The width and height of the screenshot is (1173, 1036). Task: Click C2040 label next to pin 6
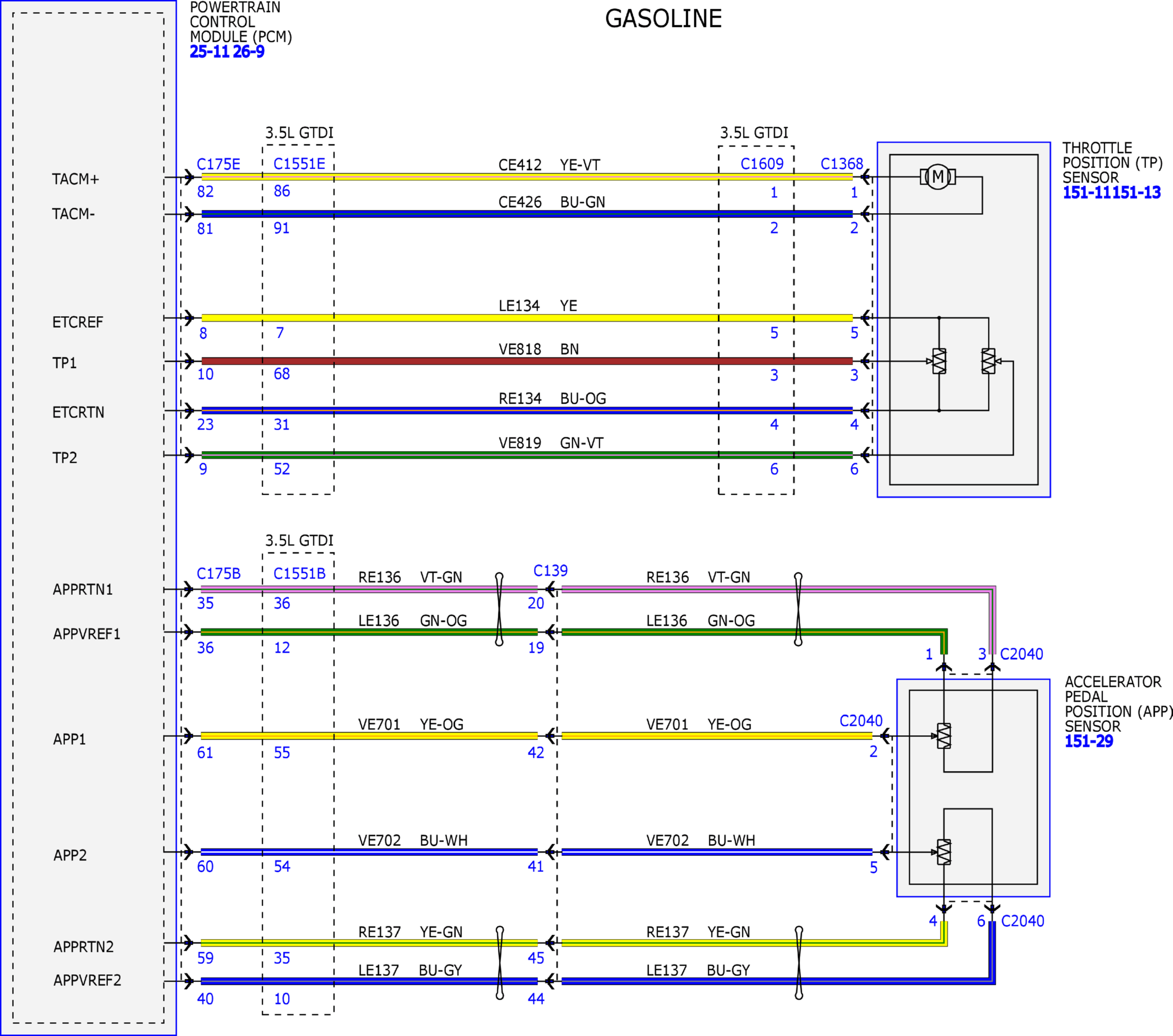point(1023,921)
